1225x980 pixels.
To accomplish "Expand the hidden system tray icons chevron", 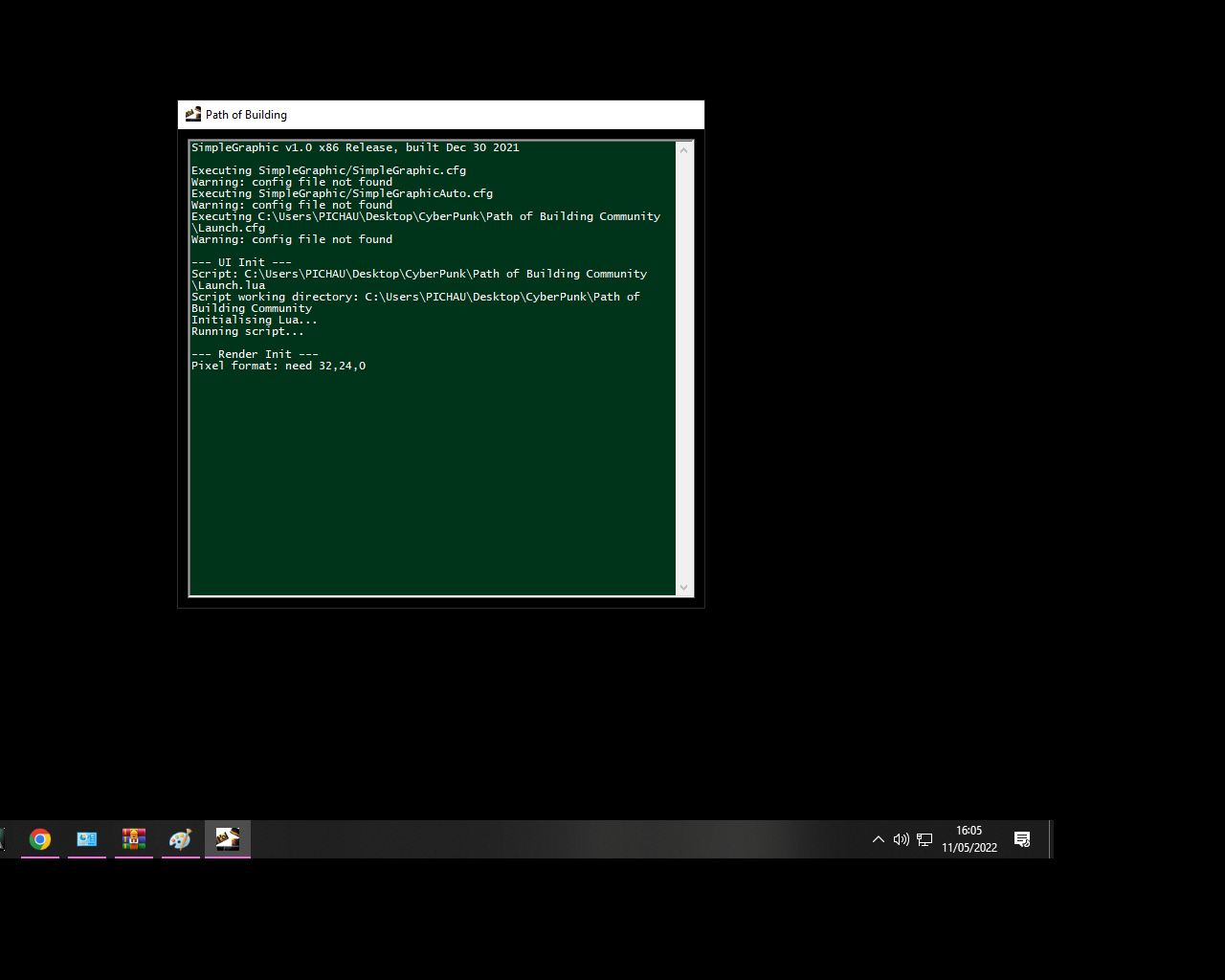I will [x=878, y=839].
